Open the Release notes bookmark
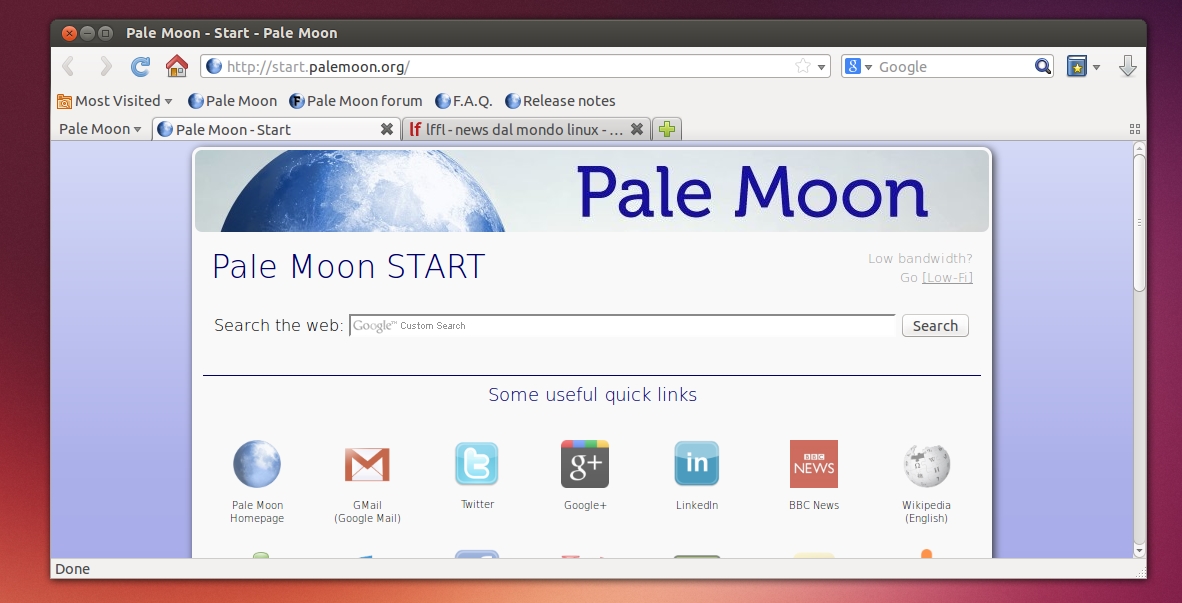Screen dimensions: 1182x603 560,101
